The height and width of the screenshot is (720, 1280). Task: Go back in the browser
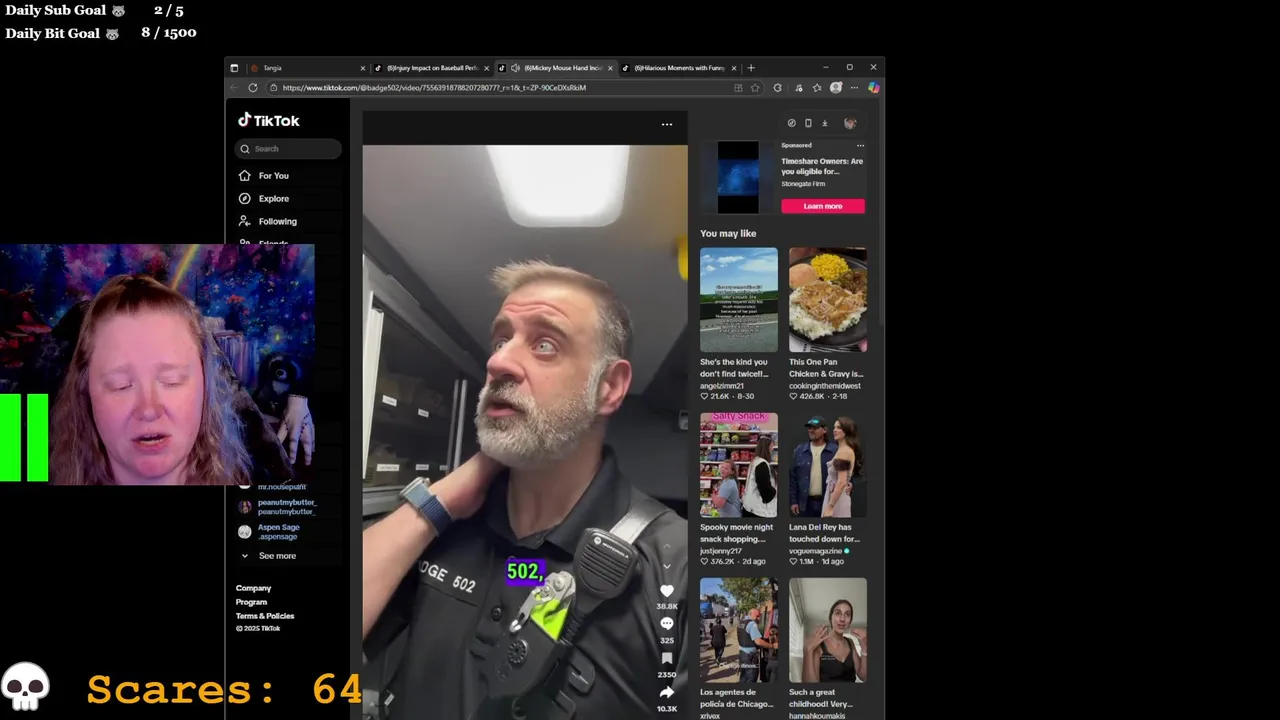click(x=234, y=88)
